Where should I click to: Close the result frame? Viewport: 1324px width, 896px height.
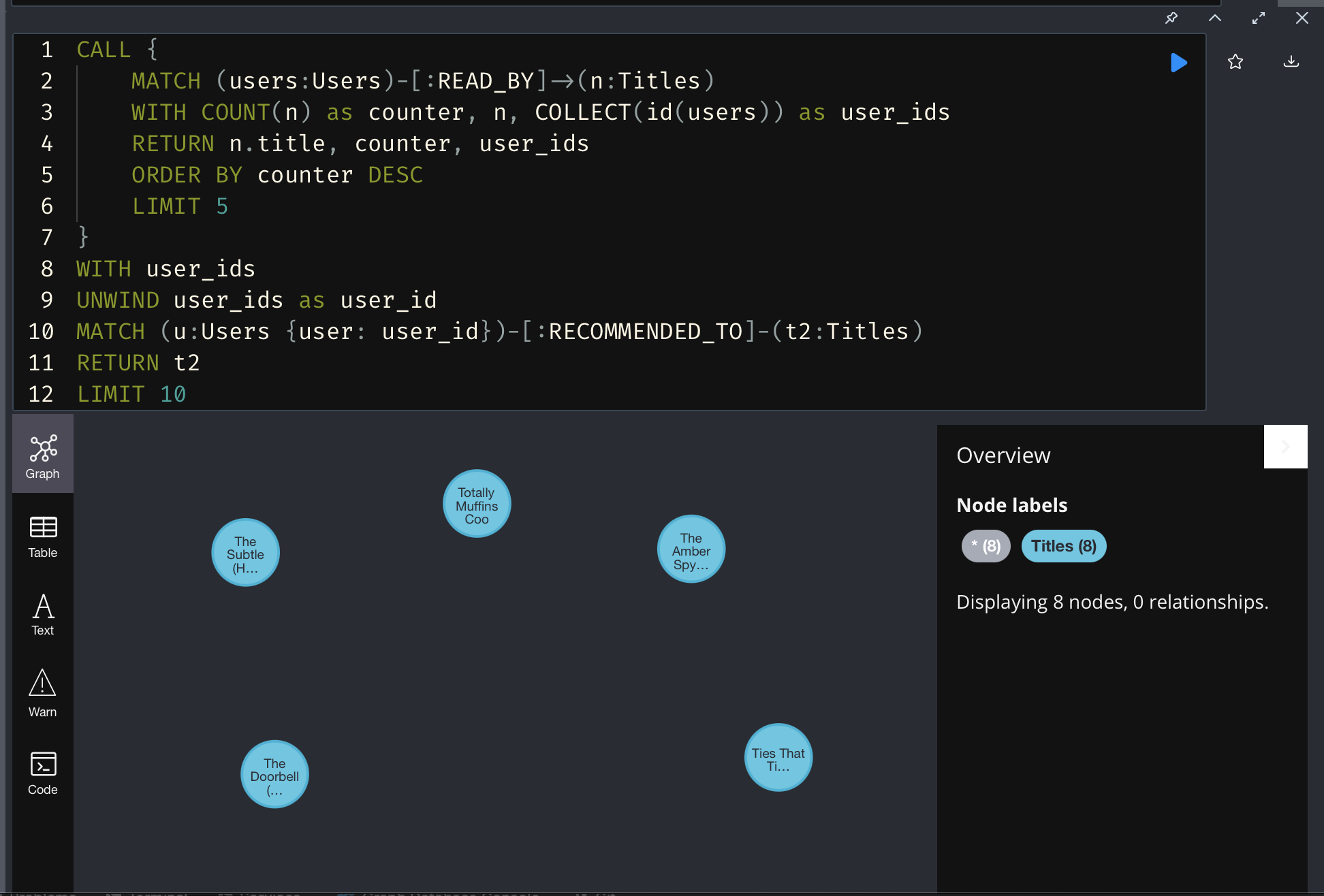coord(1302,18)
